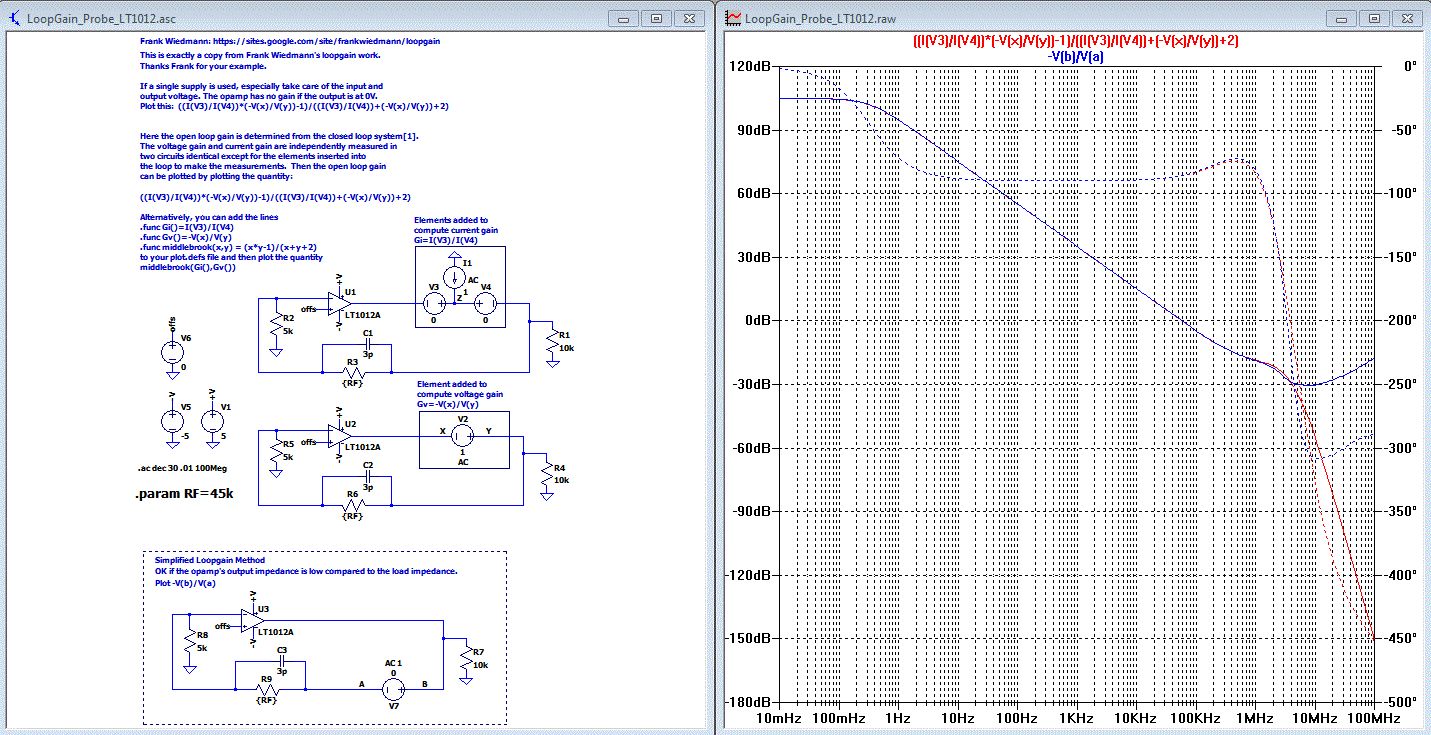This screenshot has width=1431, height=735.
Task: Click the op-amp U3 in simplified circuit
Action: click(x=251, y=622)
